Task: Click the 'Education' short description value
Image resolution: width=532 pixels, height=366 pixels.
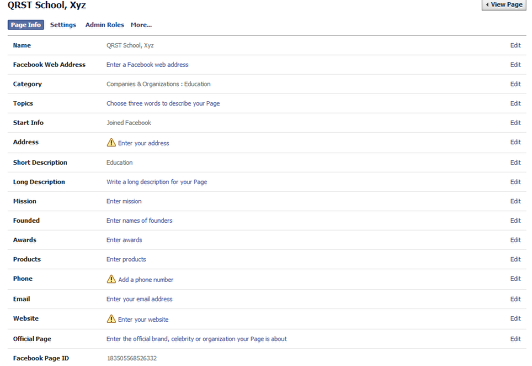Action: pyautogui.click(x=119, y=162)
